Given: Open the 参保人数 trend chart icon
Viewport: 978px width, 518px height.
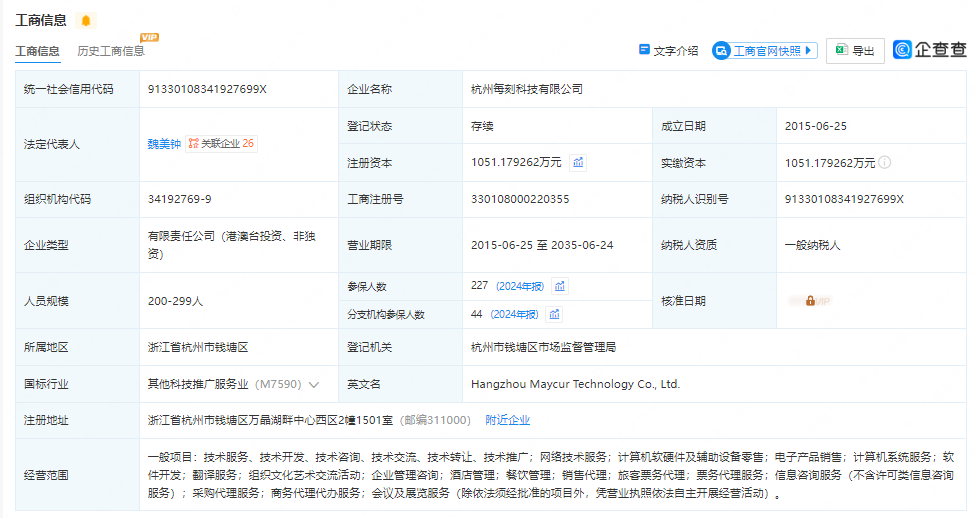Looking at the screenshot, I should coord(560,286).
